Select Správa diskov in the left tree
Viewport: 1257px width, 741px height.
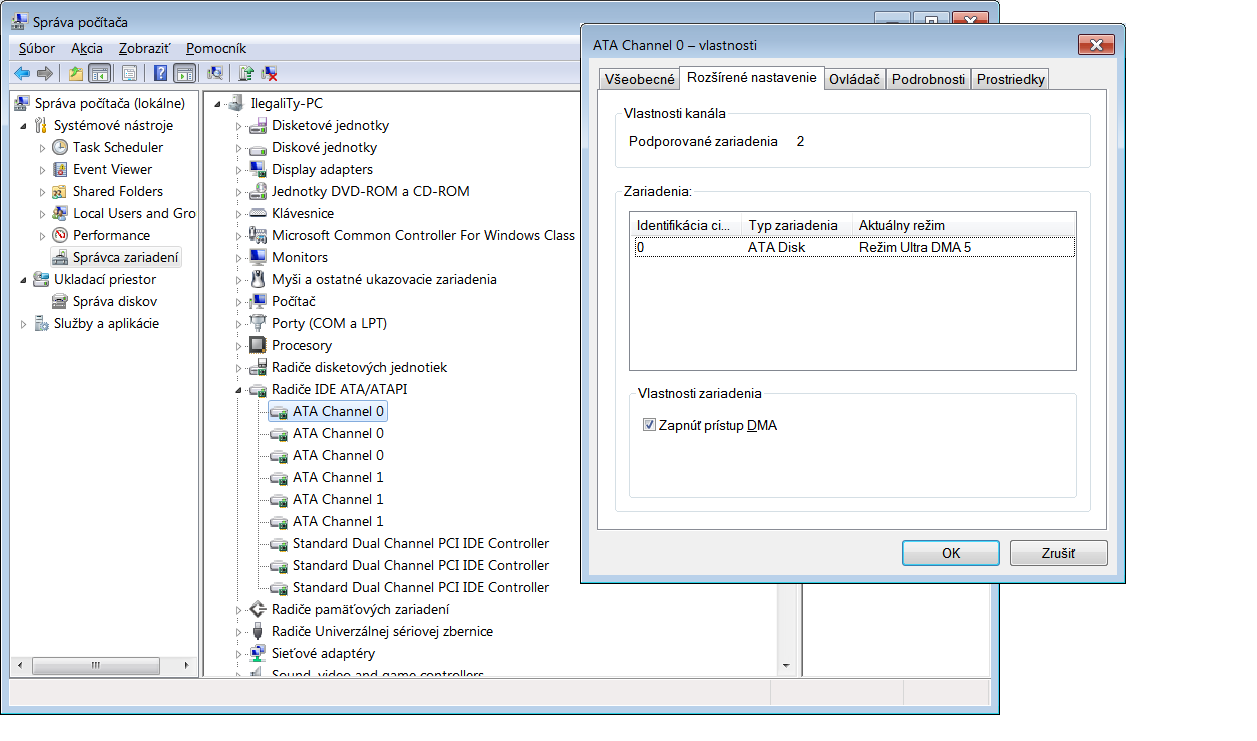(114, 301)
